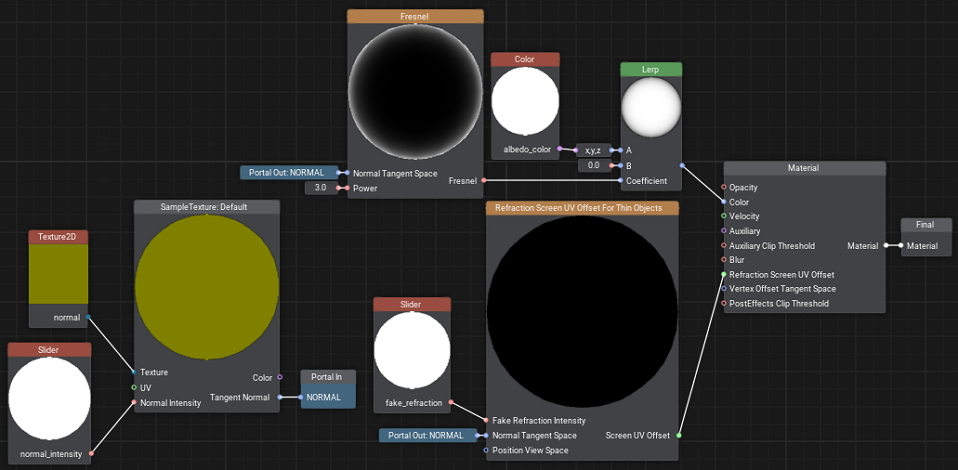Viewport: 958px width, 470px height.
Task: Select the Lerp node header
Action: pos(650,69)
